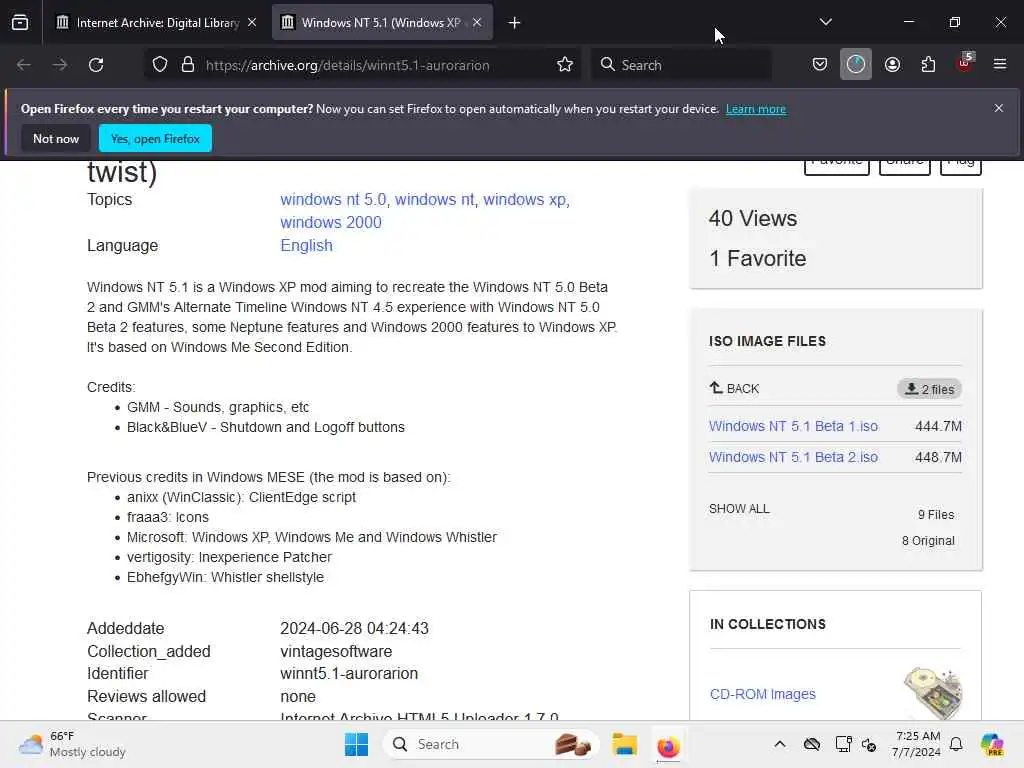Click the Firefox taskbar icon

pos(667,745)
